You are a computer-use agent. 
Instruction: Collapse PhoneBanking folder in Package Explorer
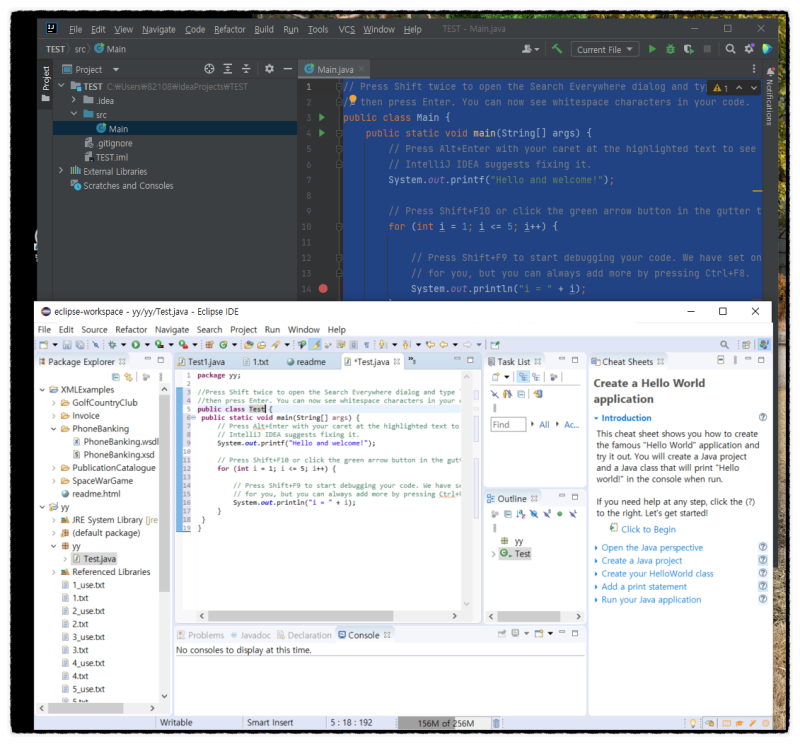coord(54,429)
